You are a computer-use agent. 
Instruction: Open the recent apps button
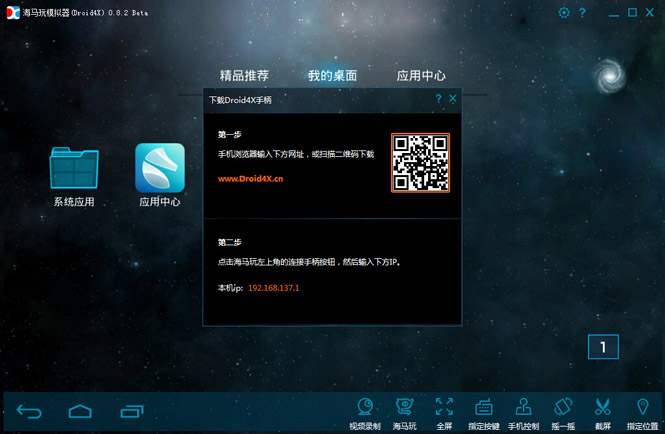click(x=132, y=411)
